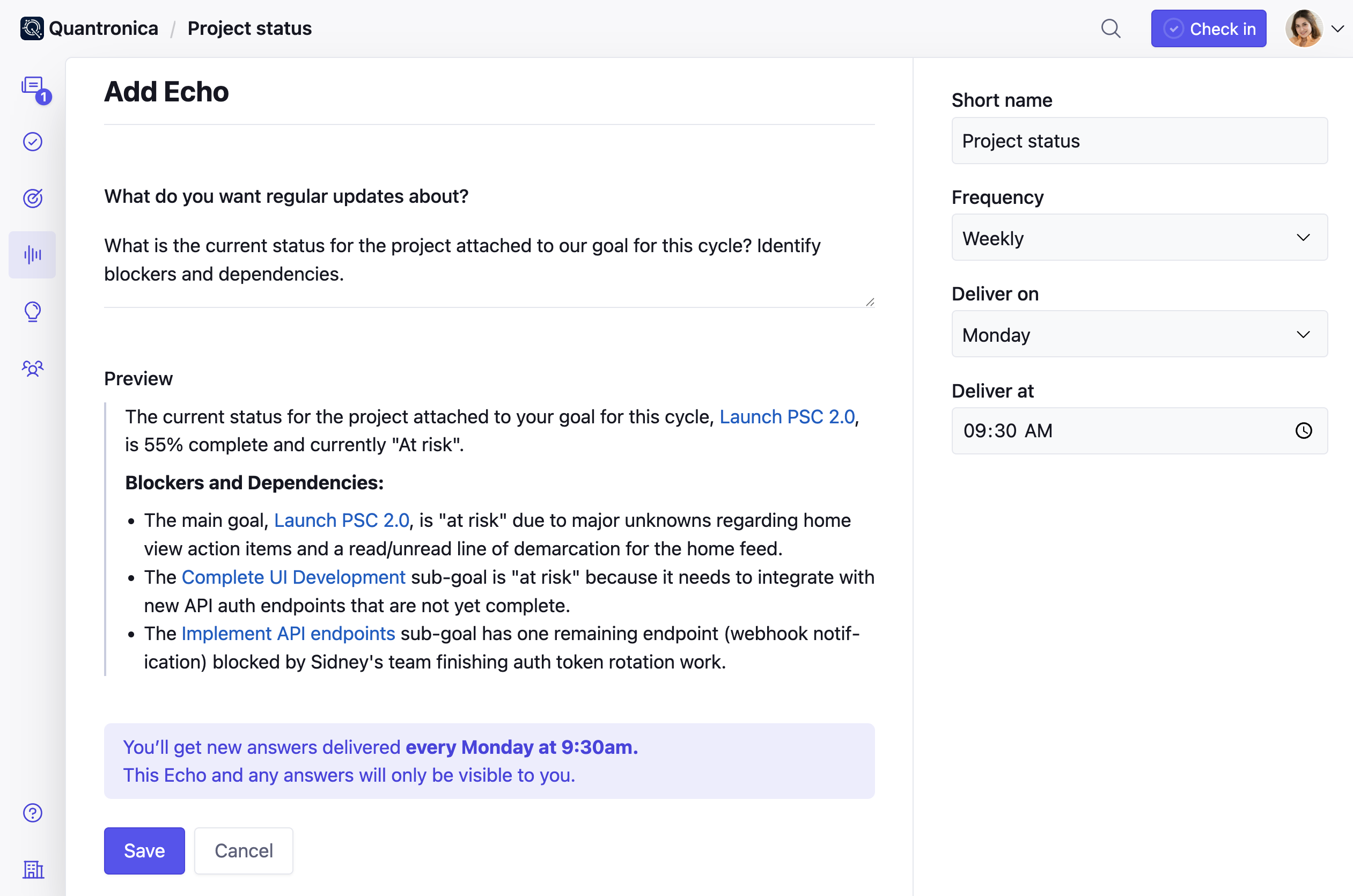The height and width of the screenshot is (896, 1353).
Task: Open the Launch PSC 2.0 link in preview
Action: [788, 416]
